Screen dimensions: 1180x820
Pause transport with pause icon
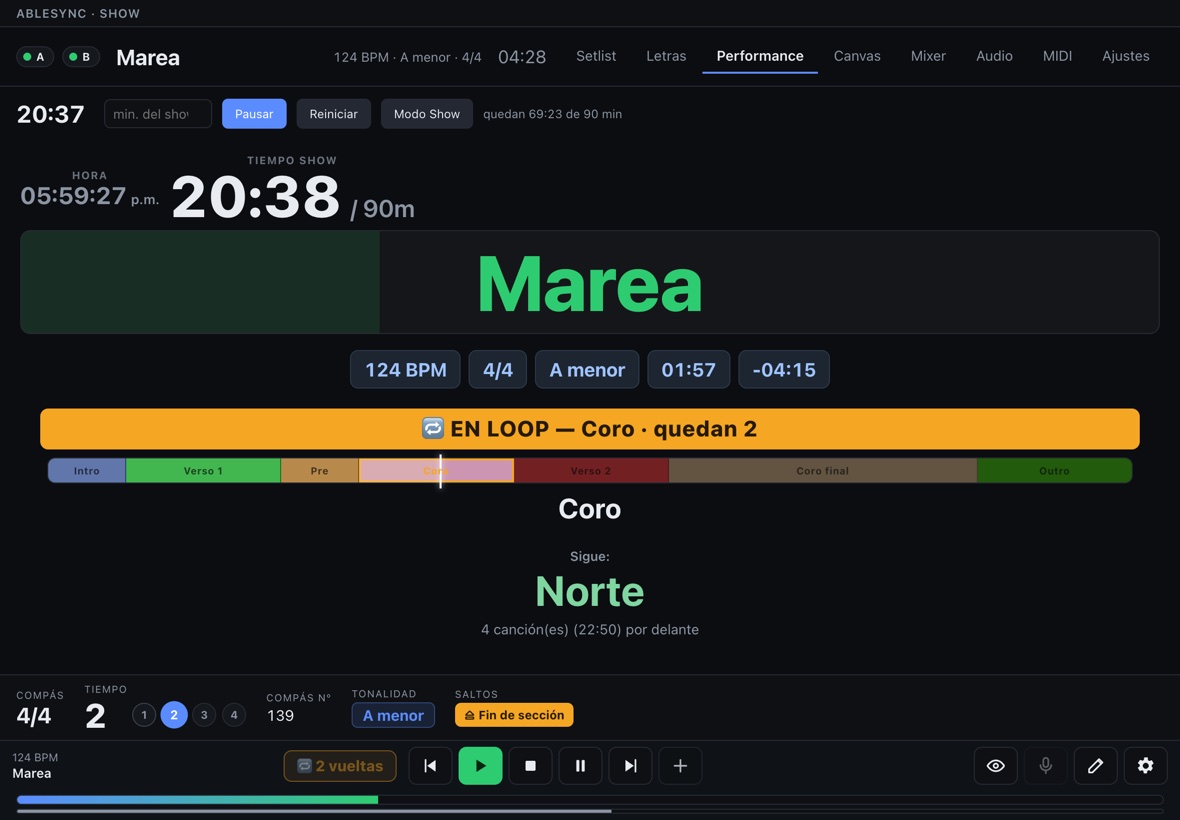(580, 766)
